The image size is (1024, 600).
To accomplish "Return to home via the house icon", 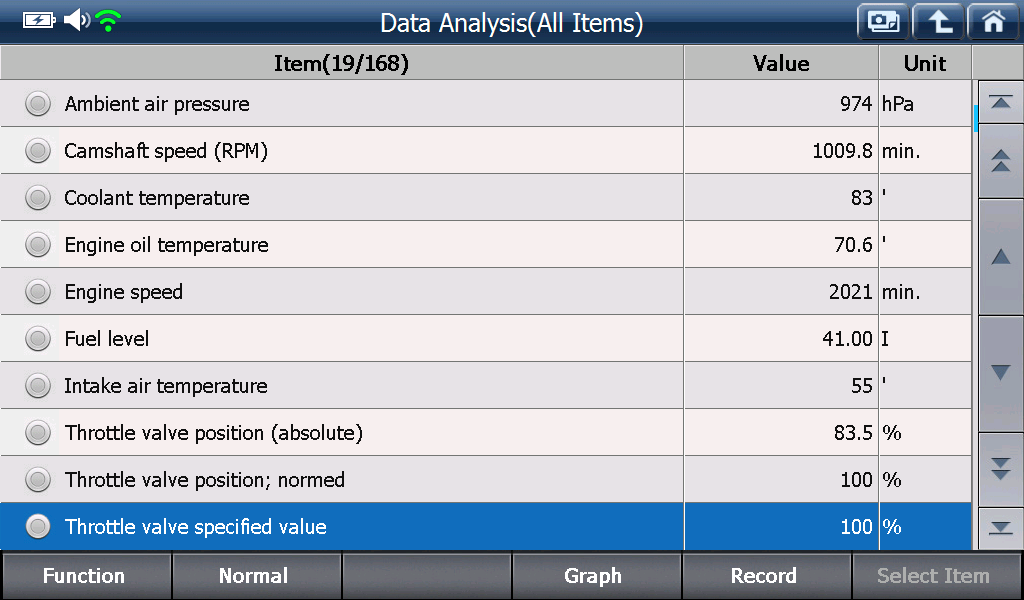I will 993,22.
